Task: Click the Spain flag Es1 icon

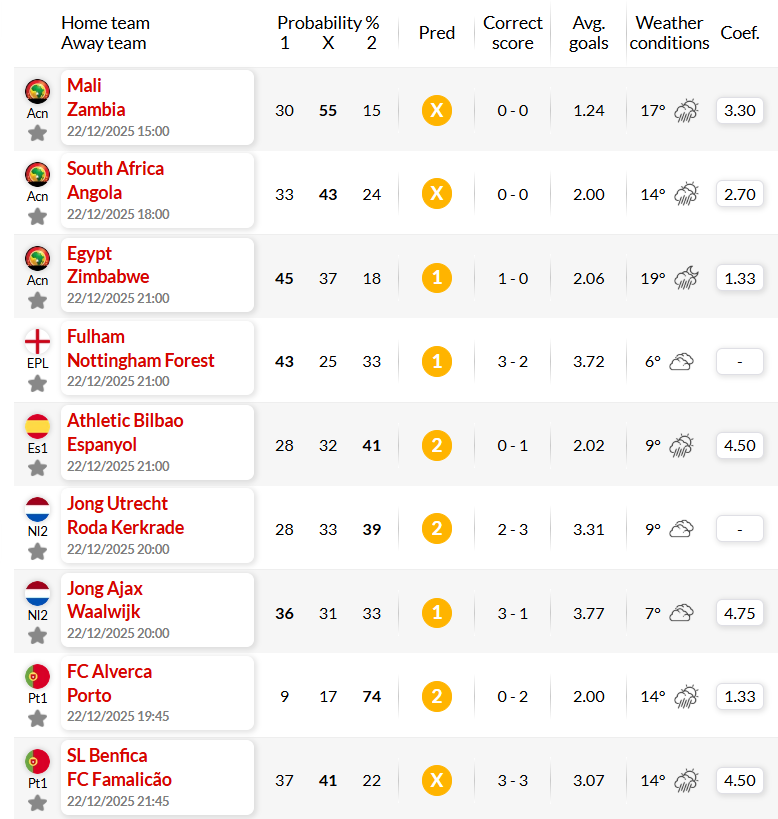Action: click(38, 426)
